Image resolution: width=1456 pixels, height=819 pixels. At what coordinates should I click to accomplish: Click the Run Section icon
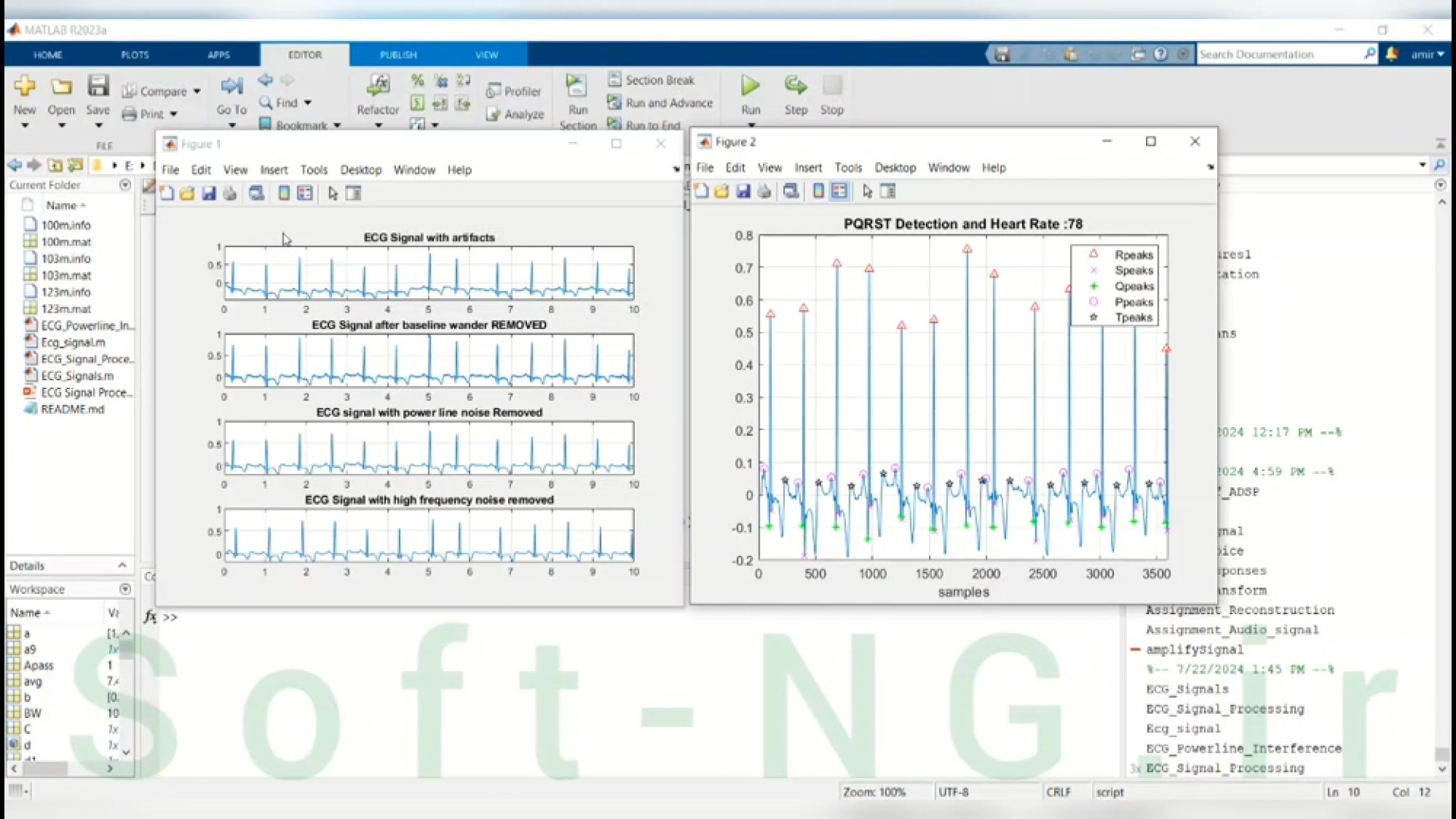tap(576, 86)
